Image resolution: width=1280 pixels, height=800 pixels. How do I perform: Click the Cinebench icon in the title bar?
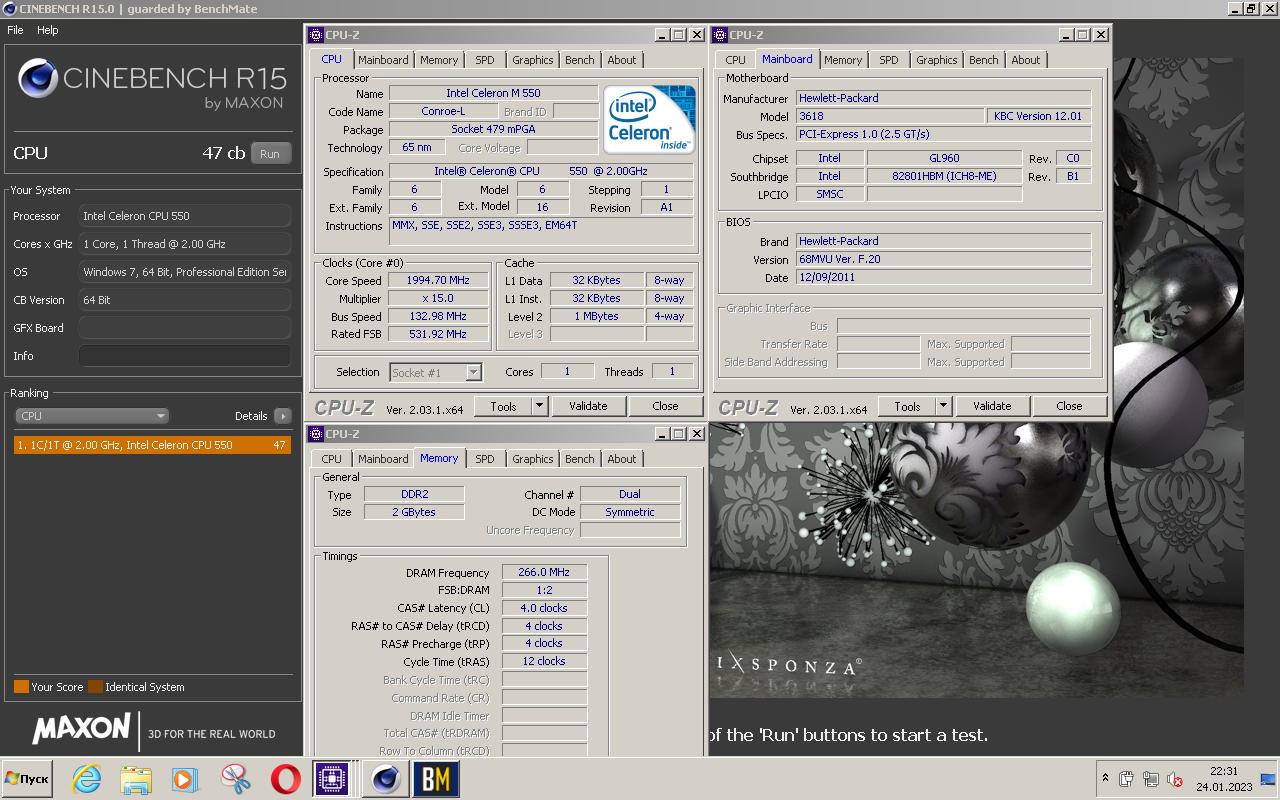tap(9, 9)
